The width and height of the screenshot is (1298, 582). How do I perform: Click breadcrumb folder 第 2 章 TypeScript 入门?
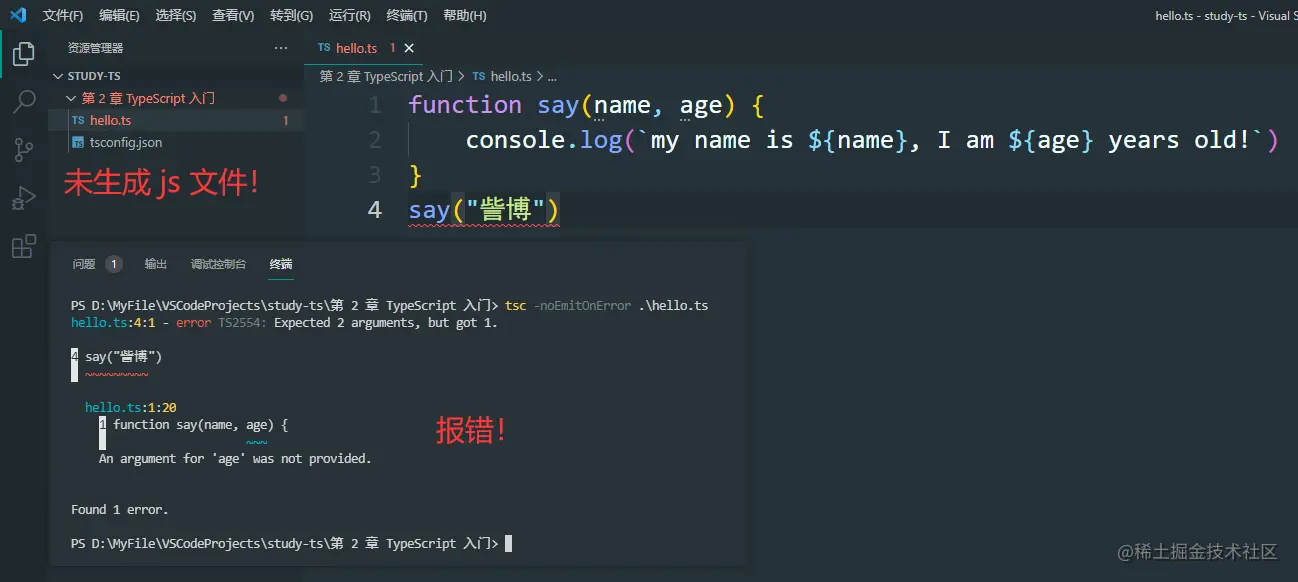click(386, 76)
